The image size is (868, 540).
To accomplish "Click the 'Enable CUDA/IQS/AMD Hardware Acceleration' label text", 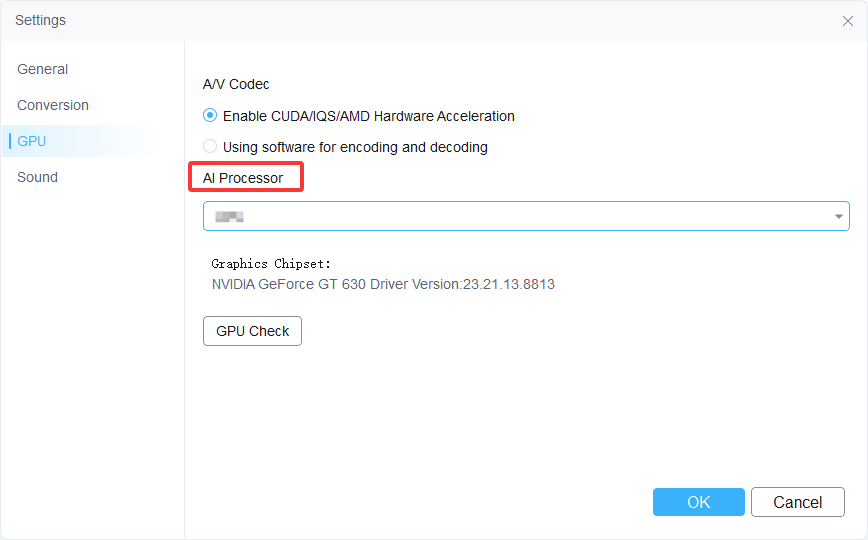I will coord(369,116).
